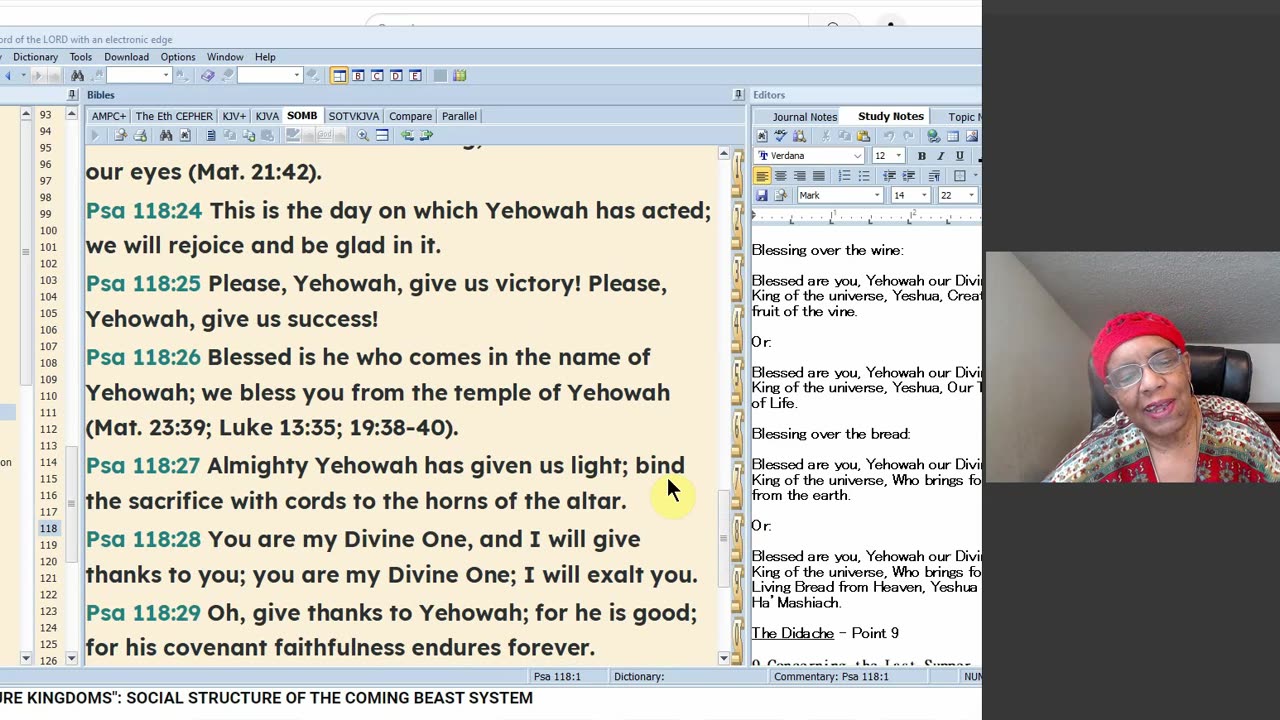Pin the Bibles panel
This screenshot has height=720, width=1280.
[x=738, y=95]
